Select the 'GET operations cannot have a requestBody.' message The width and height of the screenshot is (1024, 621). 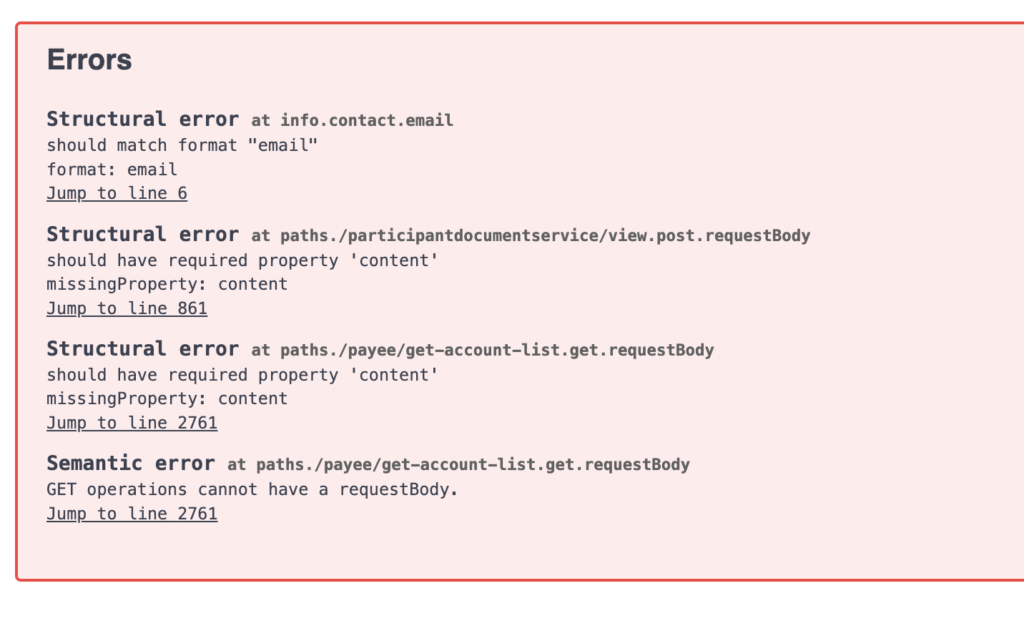(253, 490)
